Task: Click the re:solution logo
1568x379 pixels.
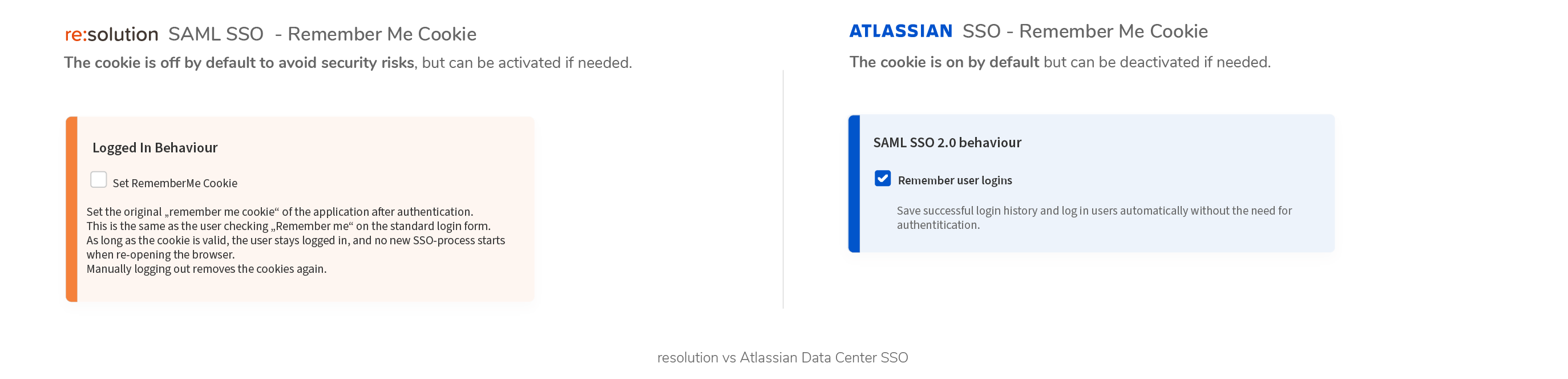Action: point(111,34)
